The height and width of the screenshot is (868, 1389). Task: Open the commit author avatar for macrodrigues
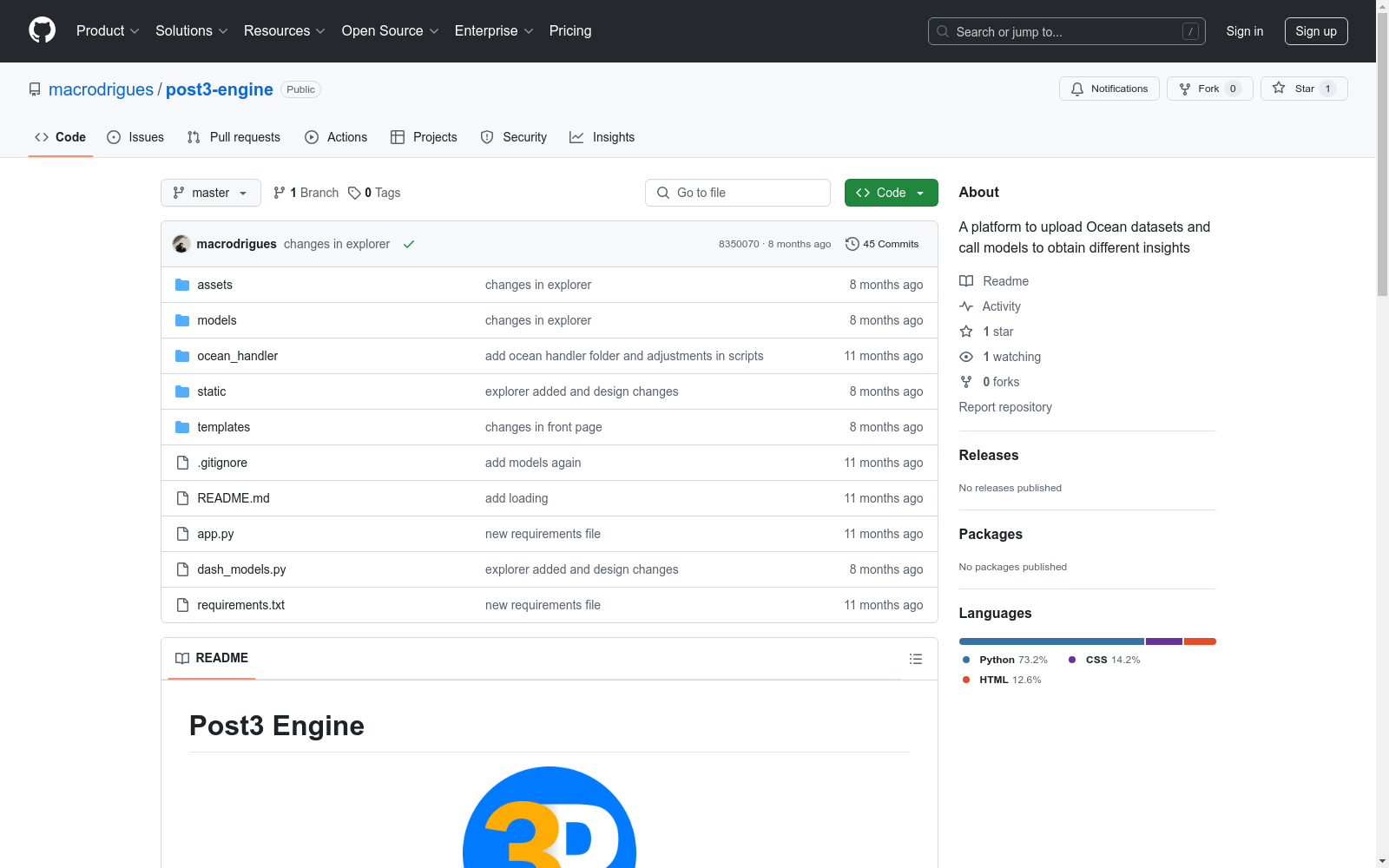[x=181, y=244]
